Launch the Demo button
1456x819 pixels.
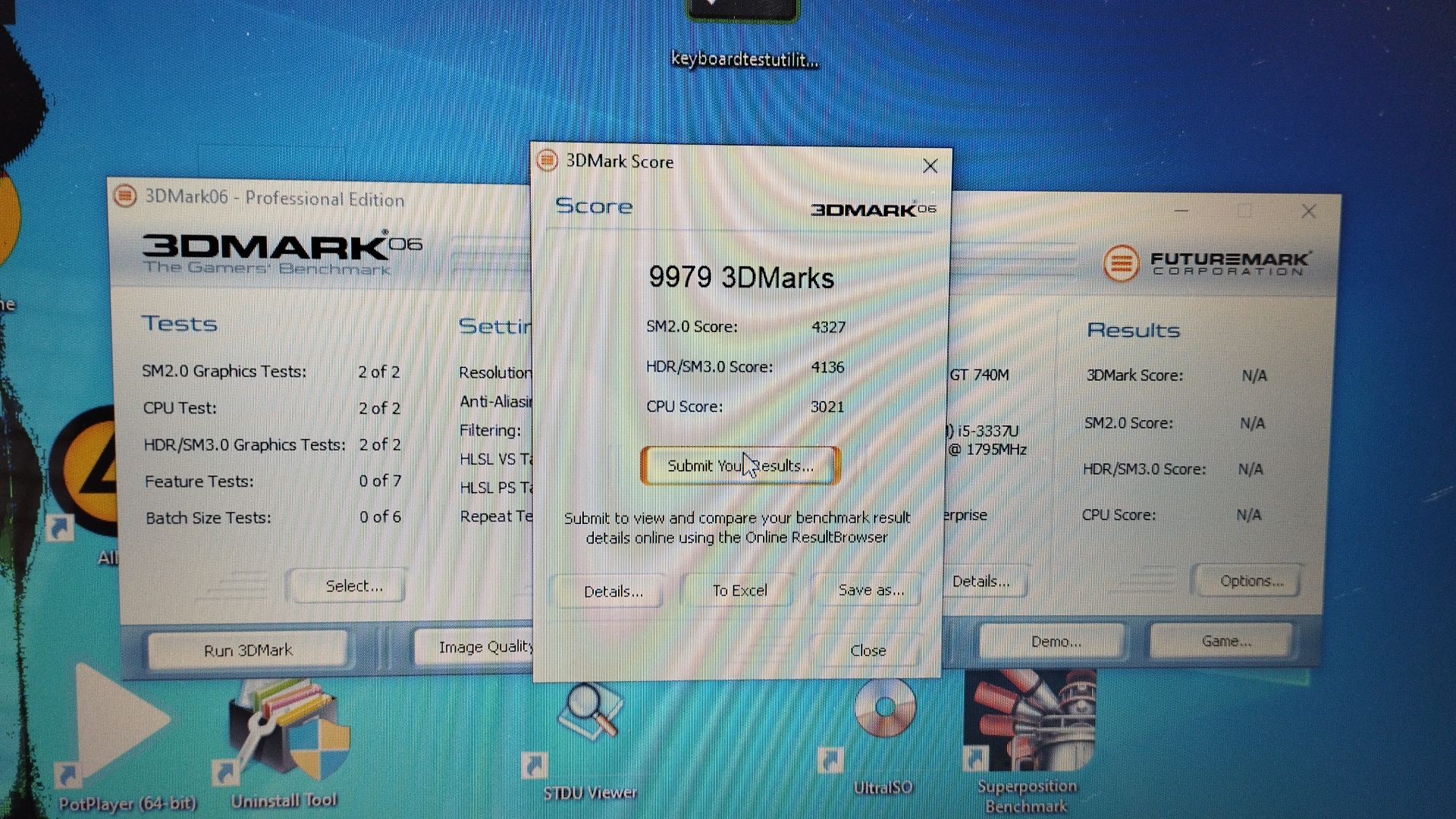tap(1056, 642)
